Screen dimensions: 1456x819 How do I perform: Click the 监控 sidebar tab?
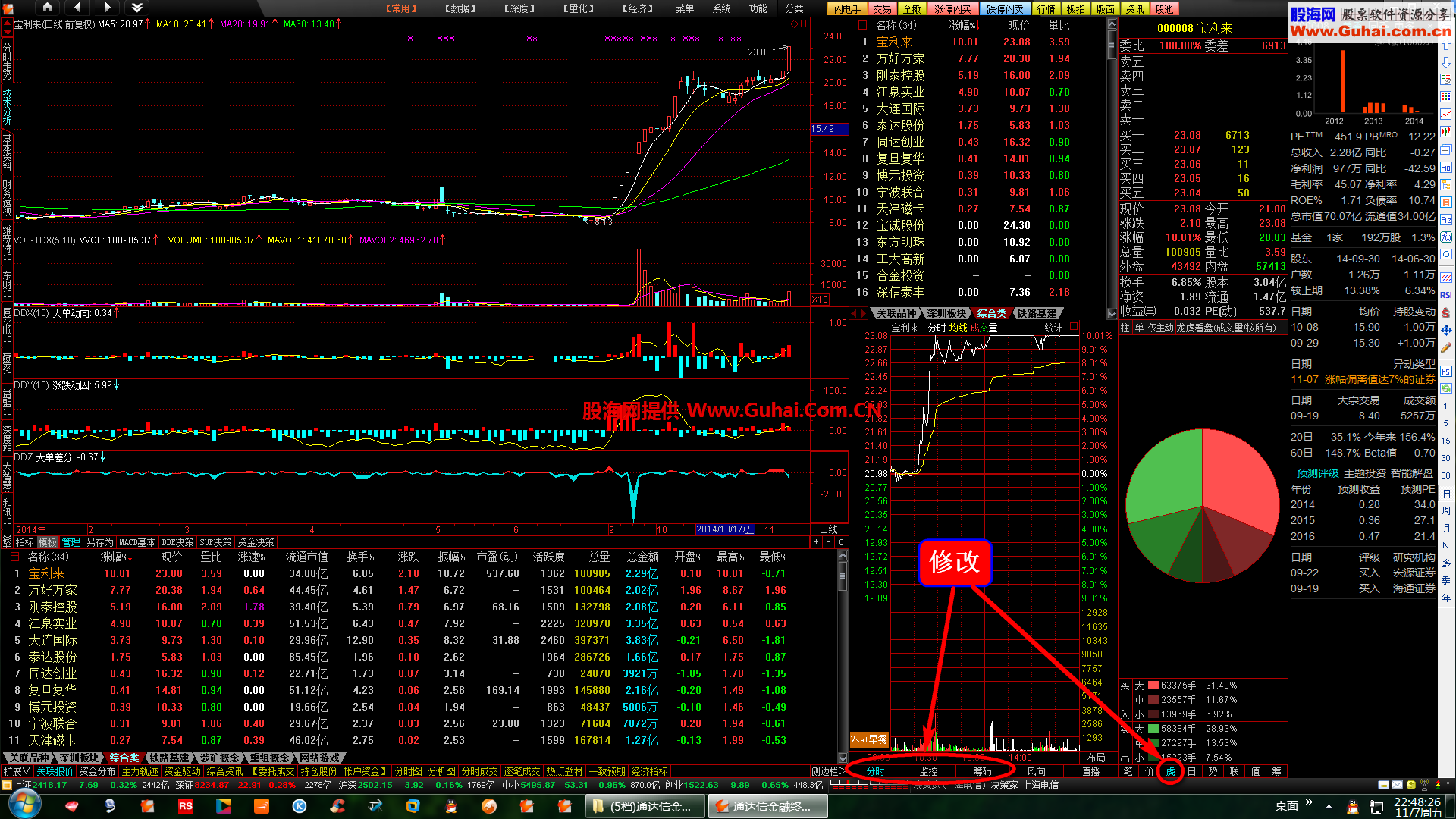click(x=929, y=771)
